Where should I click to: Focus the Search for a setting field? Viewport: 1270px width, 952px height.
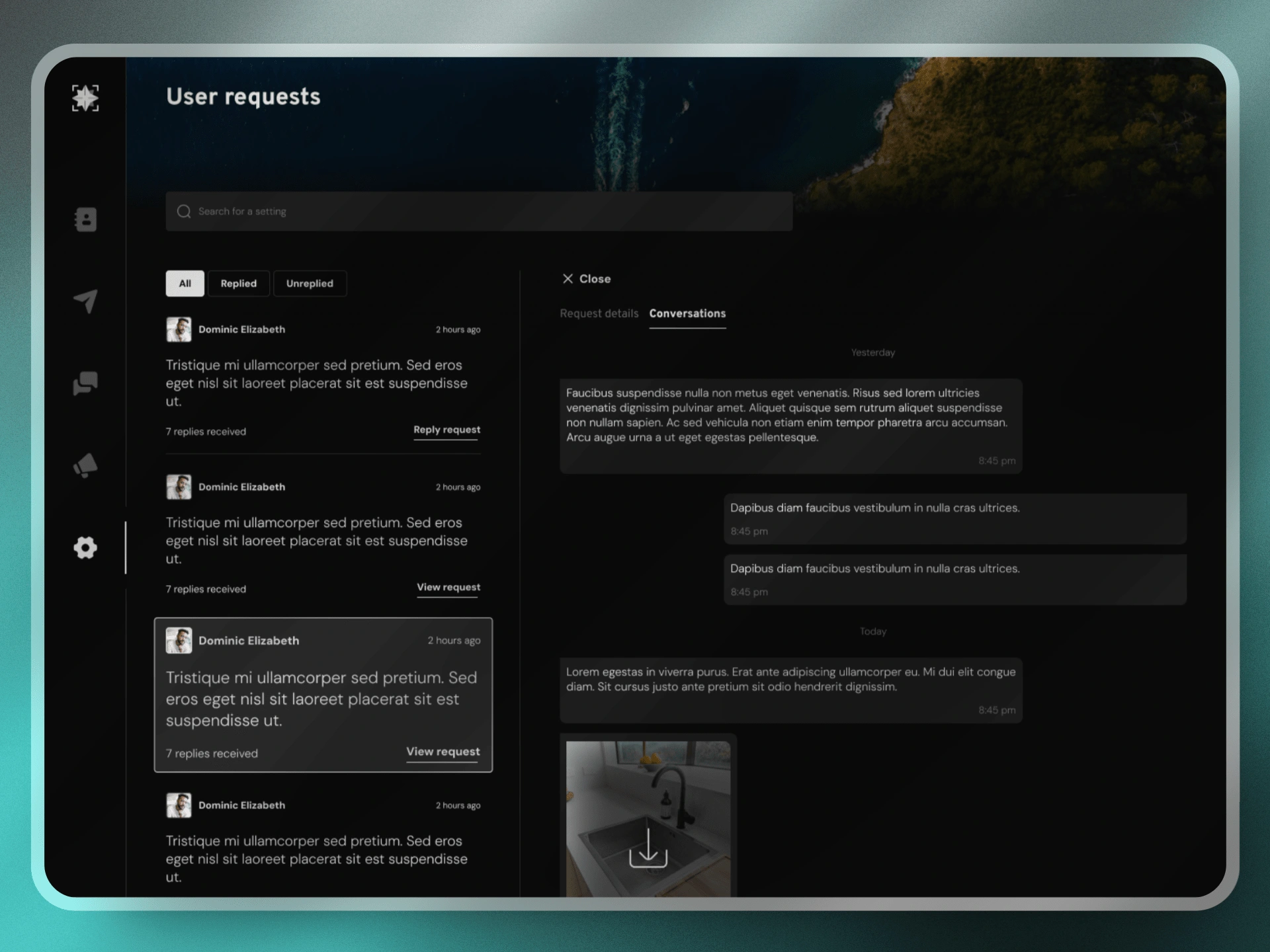tap(479, 212)
